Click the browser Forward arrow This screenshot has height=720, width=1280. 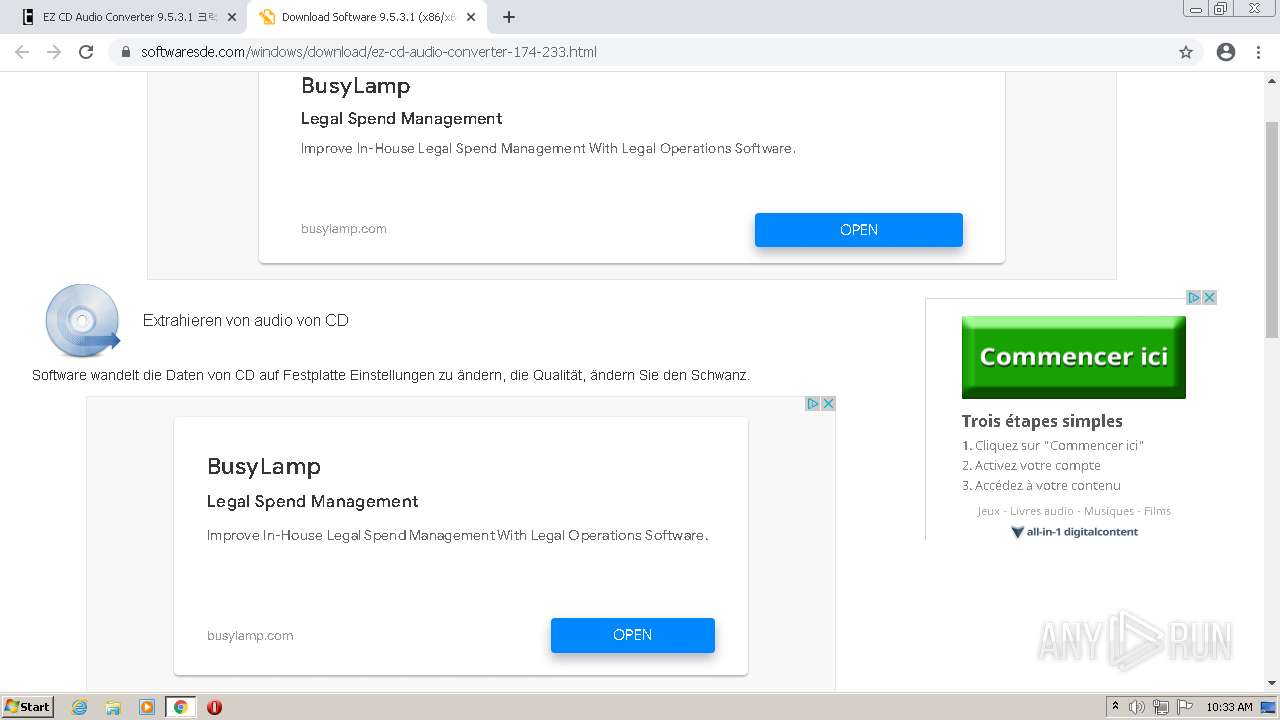coord(54,52)
